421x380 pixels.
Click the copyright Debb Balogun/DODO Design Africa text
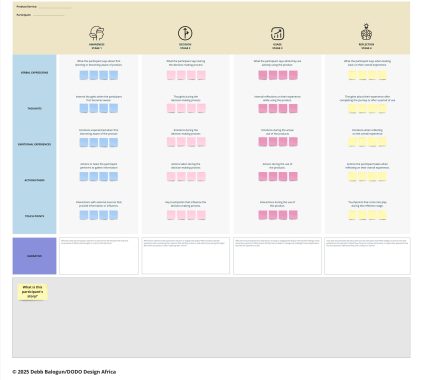(x=64, y=372)
